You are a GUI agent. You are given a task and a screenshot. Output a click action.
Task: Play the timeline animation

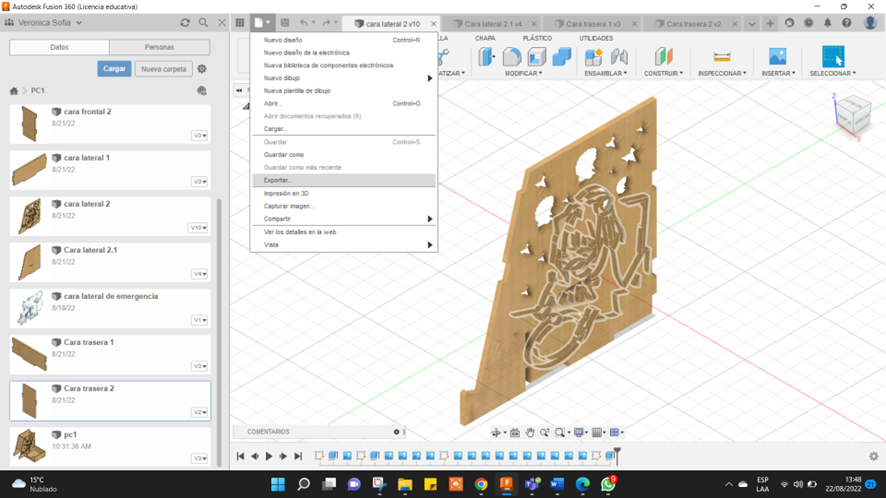pos(269,456)
